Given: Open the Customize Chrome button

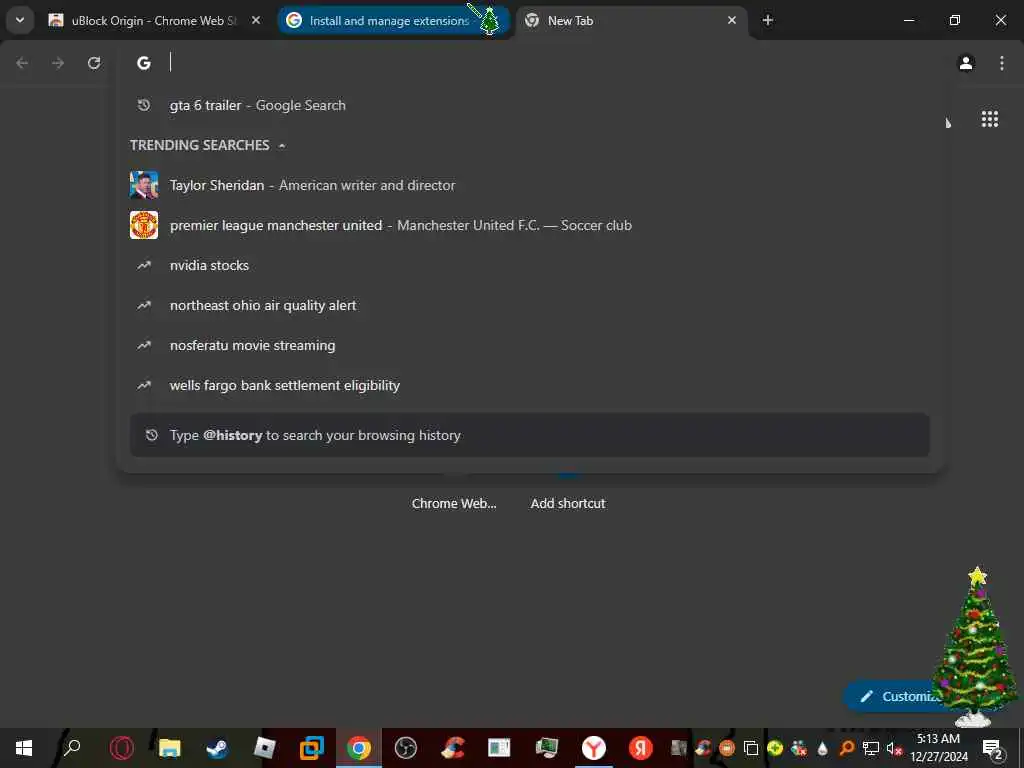Looking at the screenshot, I should coord(899,696).
